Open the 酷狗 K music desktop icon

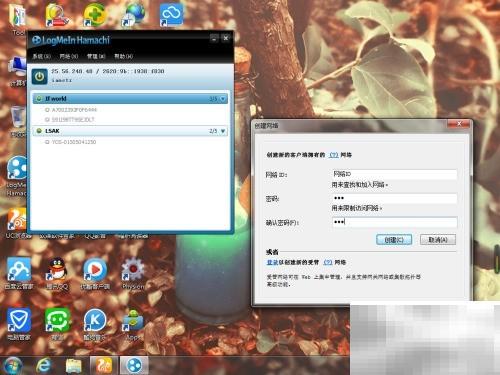tap(95, 323)
